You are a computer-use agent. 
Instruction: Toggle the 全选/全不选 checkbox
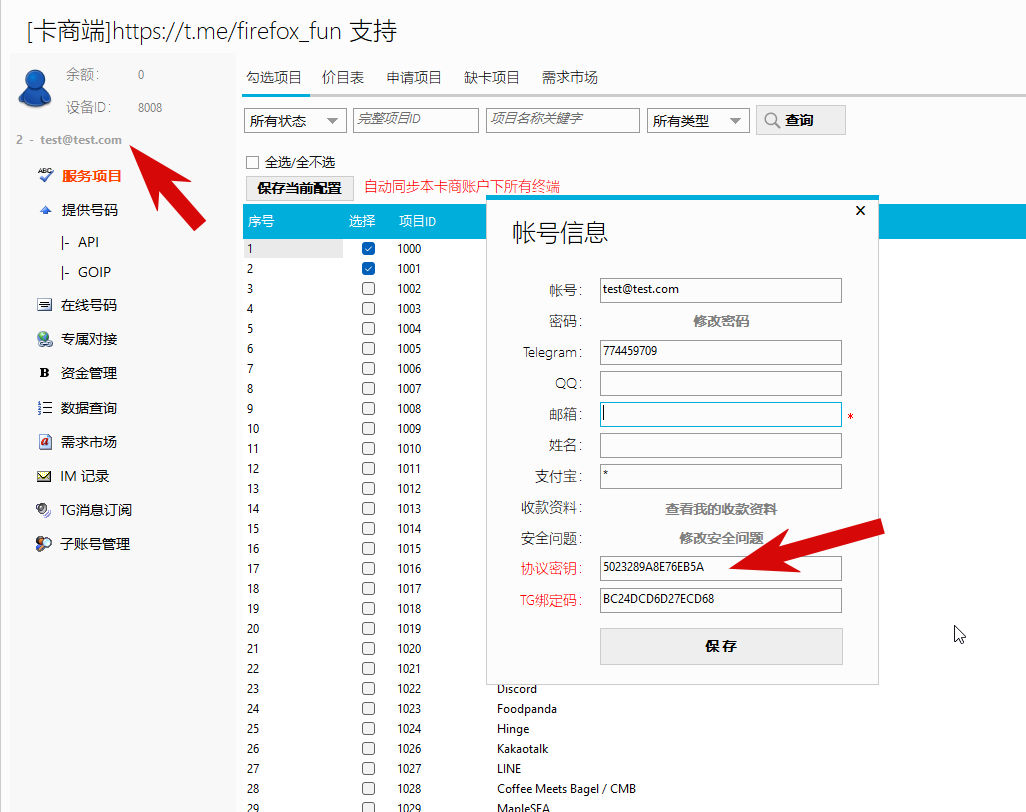pyautogui.click(x=253, y=162)
